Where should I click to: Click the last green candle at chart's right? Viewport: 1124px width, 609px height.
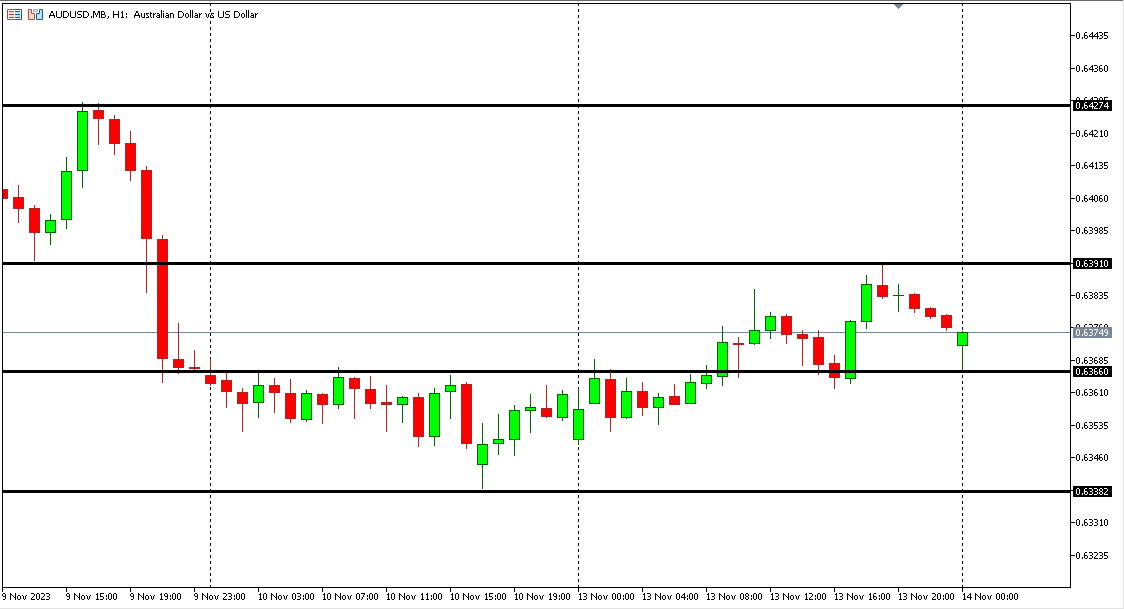[962, 339]
